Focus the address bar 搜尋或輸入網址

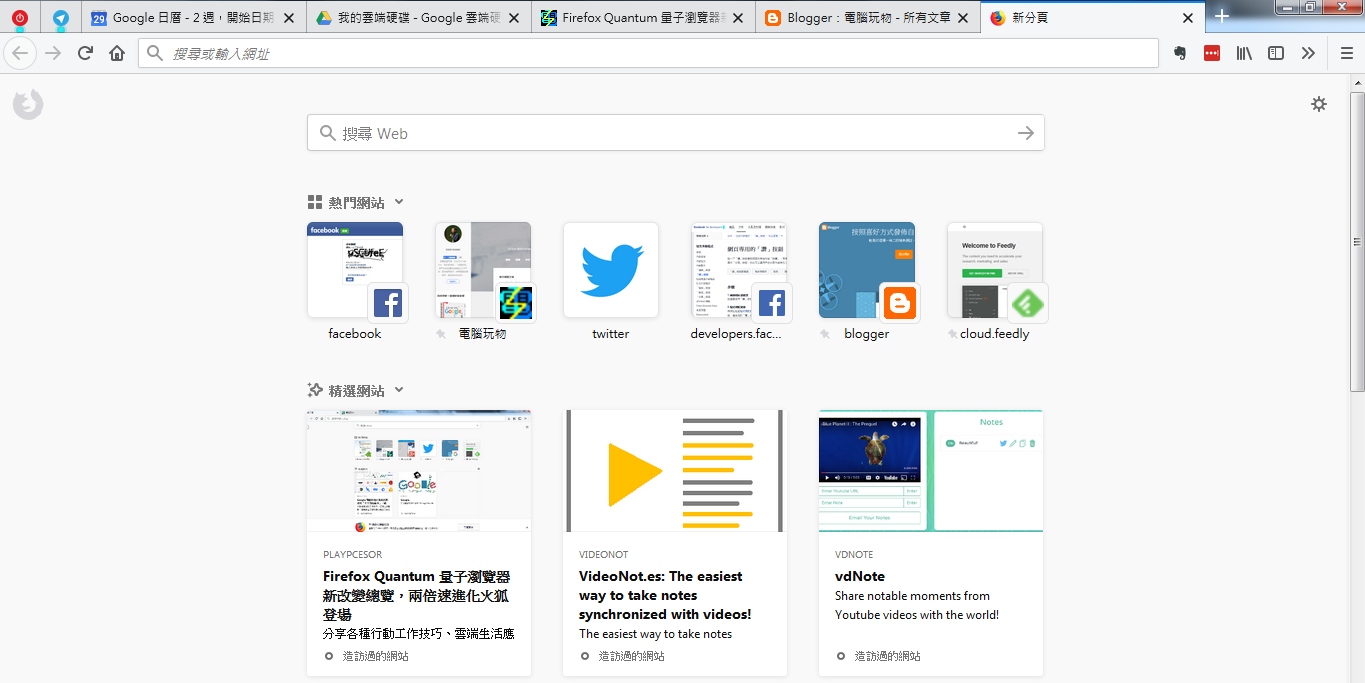648,53
